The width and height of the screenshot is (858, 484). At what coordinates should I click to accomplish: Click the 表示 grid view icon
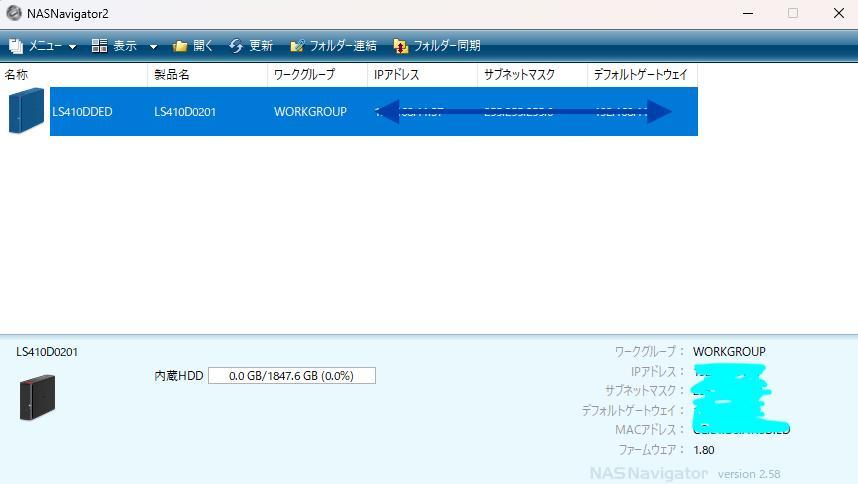pos(100,45)
